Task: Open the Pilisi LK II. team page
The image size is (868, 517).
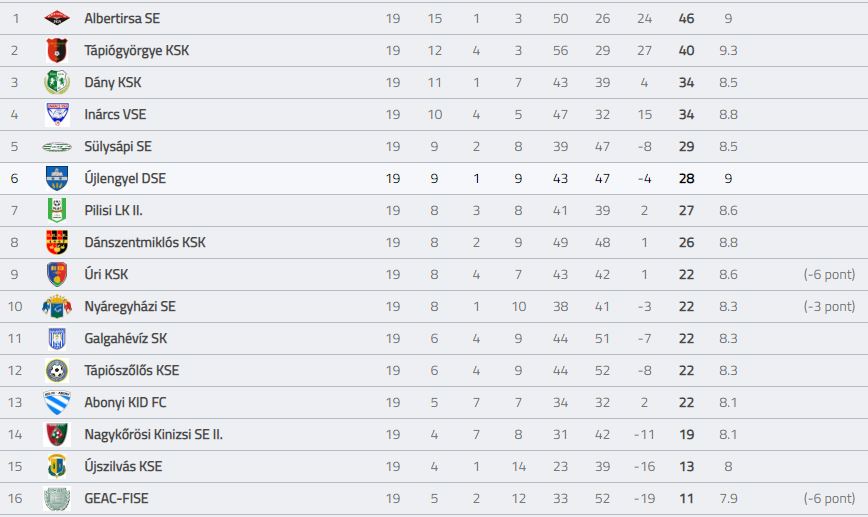Action: pyautogui.click(x=113, y=210)
